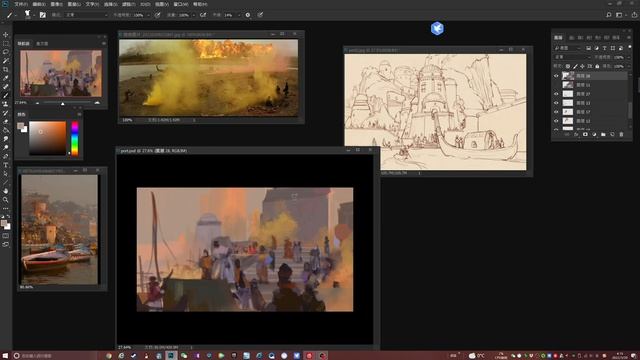The image size is (640, 360).
Task: Toggle visibility of the third layer
Action: click(556, 94)
